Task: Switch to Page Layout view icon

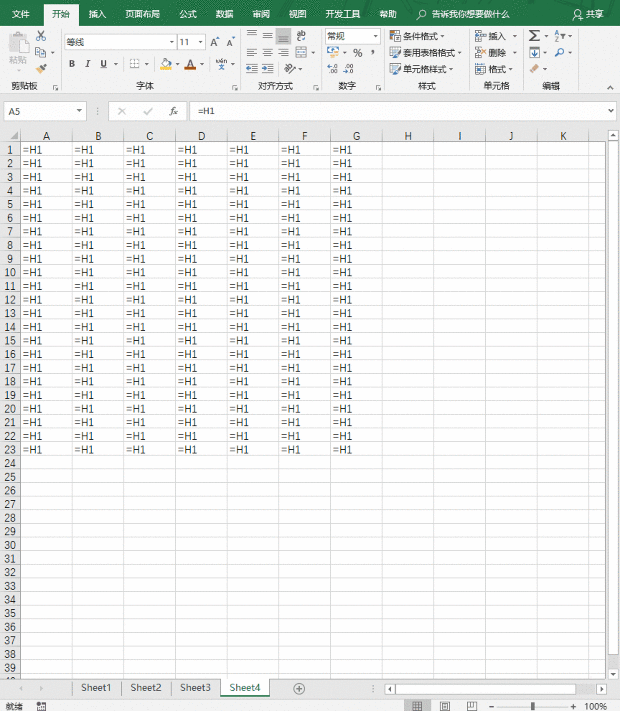Action: tap(445, 706)
